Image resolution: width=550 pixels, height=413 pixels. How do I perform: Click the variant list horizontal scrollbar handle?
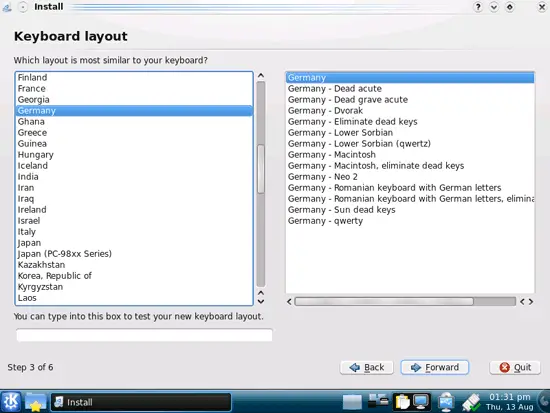[384, 301]
